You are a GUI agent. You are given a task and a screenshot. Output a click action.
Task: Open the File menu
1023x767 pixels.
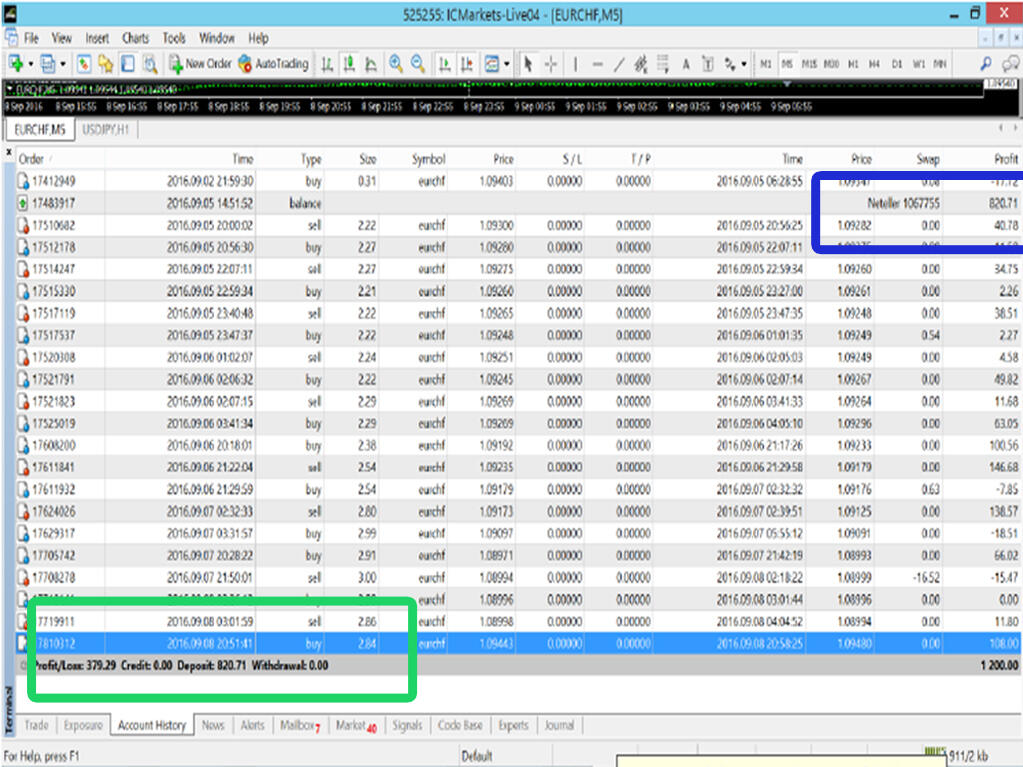coord(31,38)
